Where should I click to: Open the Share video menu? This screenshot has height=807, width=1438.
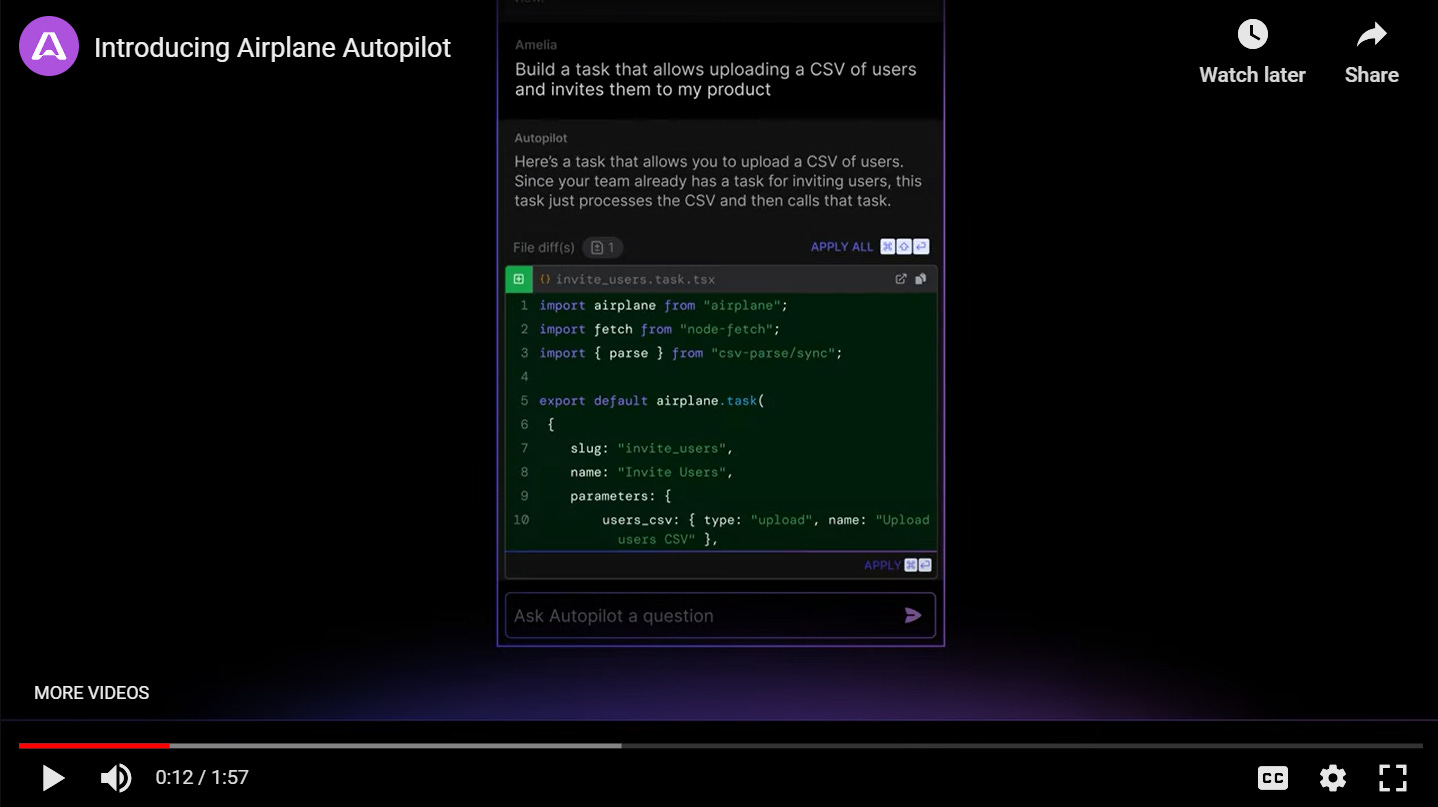[x=1371, y=53]
